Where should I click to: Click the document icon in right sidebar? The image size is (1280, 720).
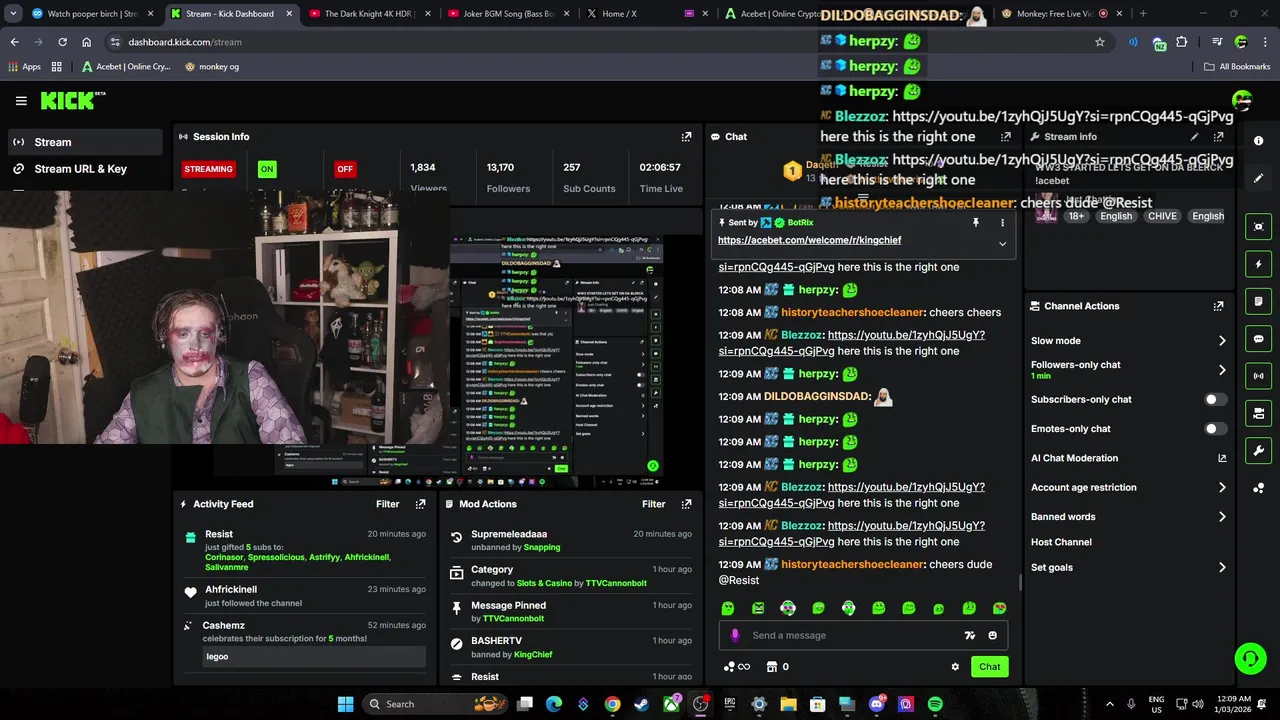(x=1259, y=302)
